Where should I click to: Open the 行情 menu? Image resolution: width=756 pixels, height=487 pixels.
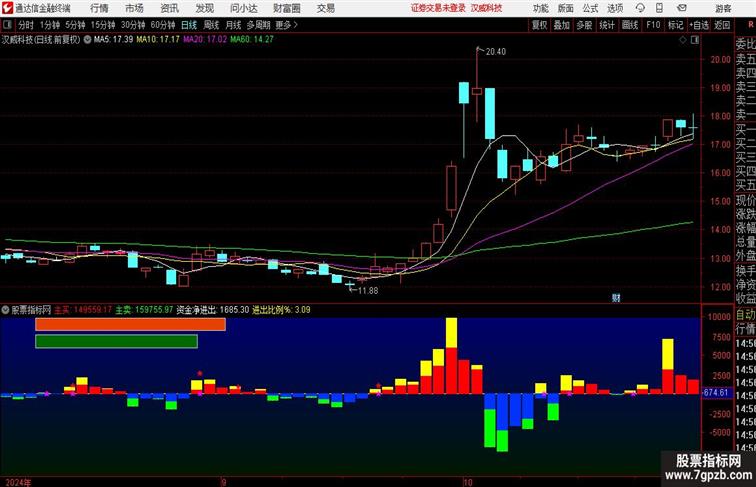pos(99,8)
